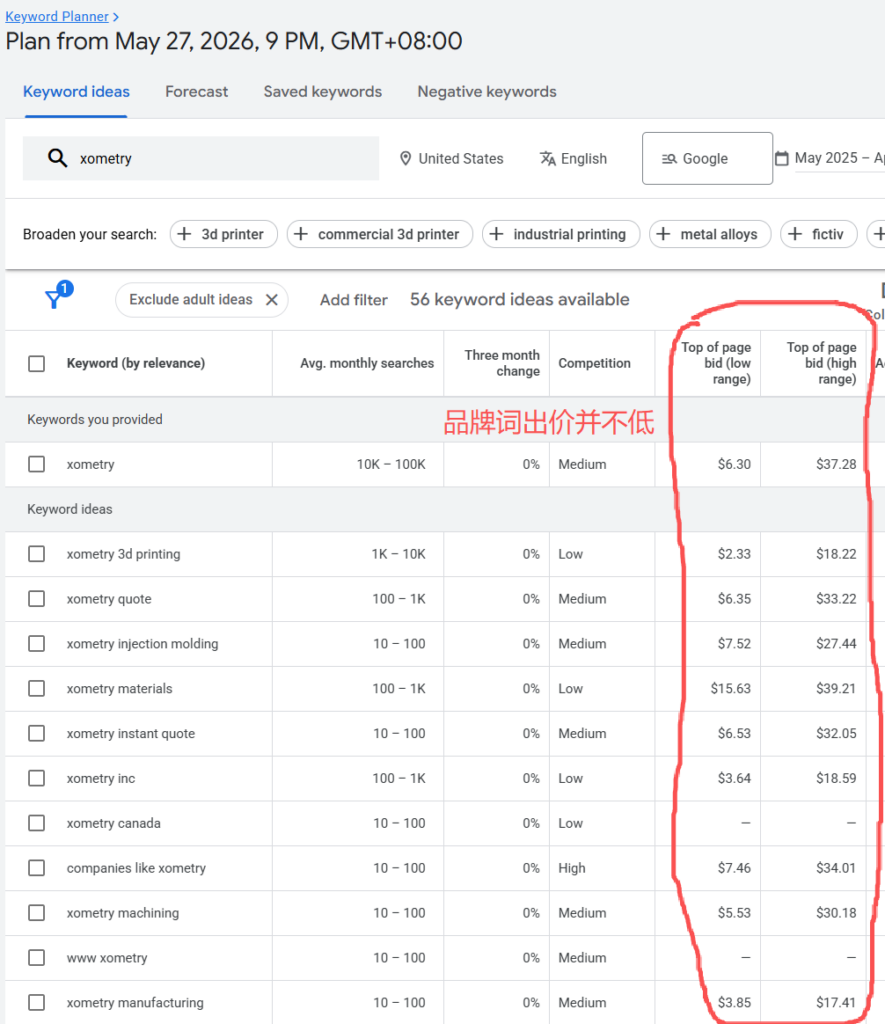Open the Saved keywords tab

pyautogui.click(x=323, y=92)
